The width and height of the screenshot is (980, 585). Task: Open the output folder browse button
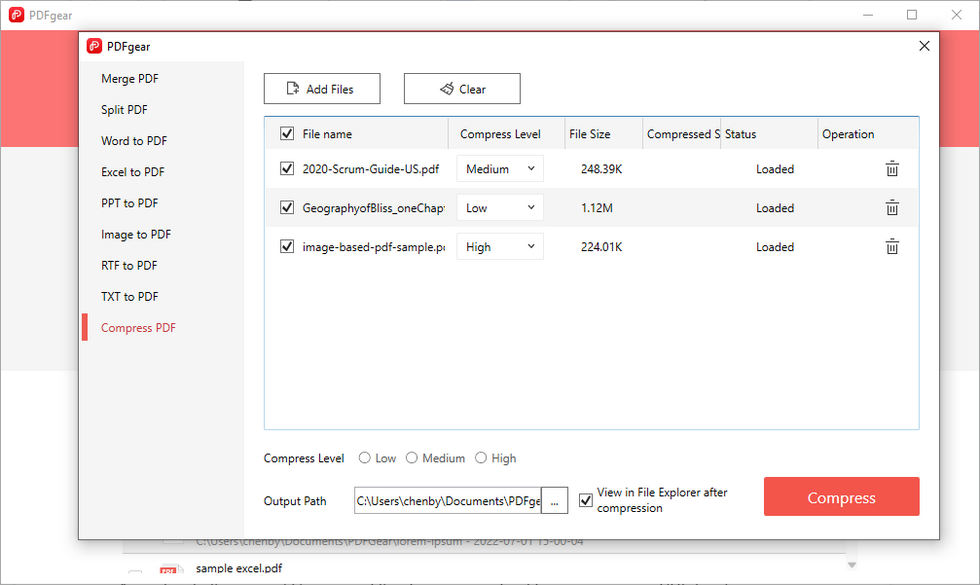pyautogui.click(x=555, y=500)
